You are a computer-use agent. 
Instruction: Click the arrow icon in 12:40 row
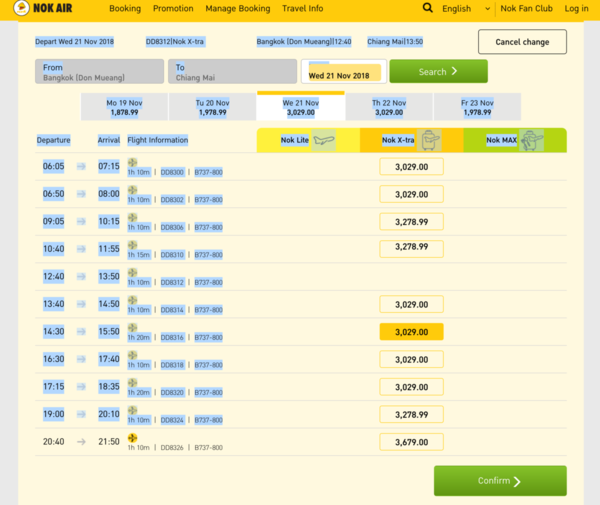point(81,276)
